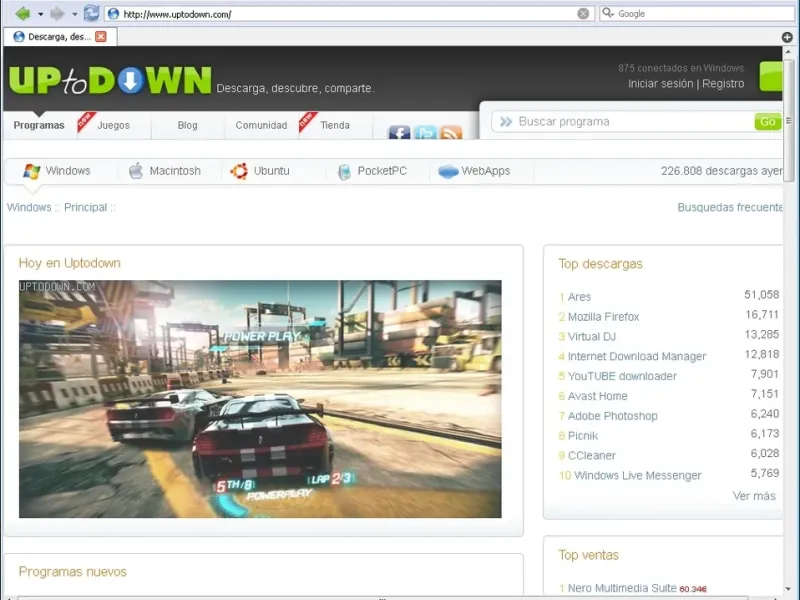This screenshot has height=600, width=800.
Task: Open Windows Live Messenger link
Action: (x=637, y=476)
